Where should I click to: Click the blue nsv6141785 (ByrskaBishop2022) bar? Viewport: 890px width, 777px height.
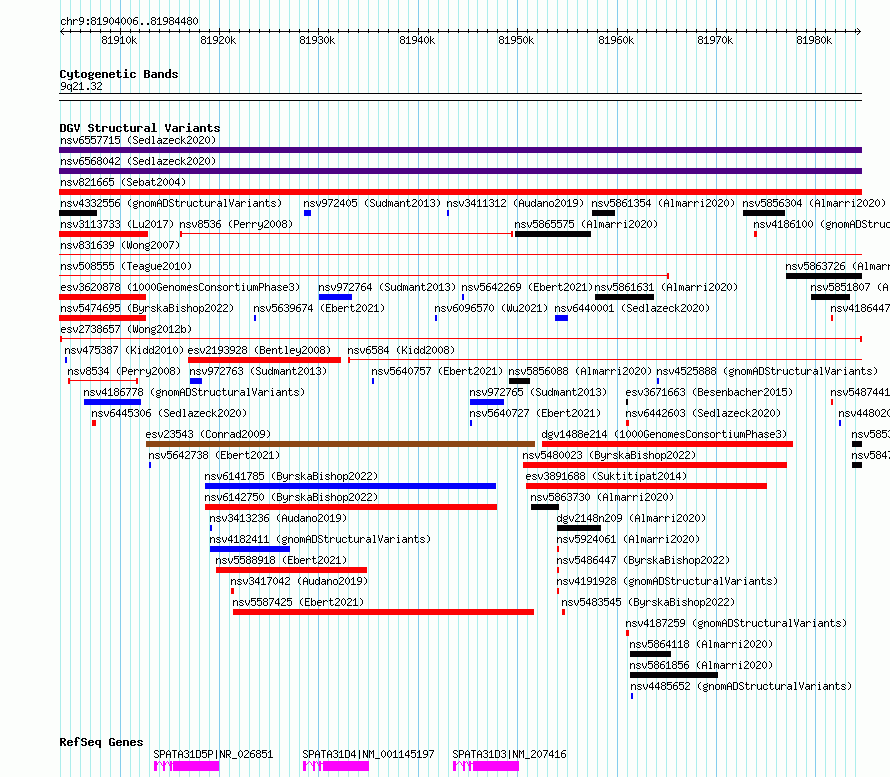click(351, 486)
